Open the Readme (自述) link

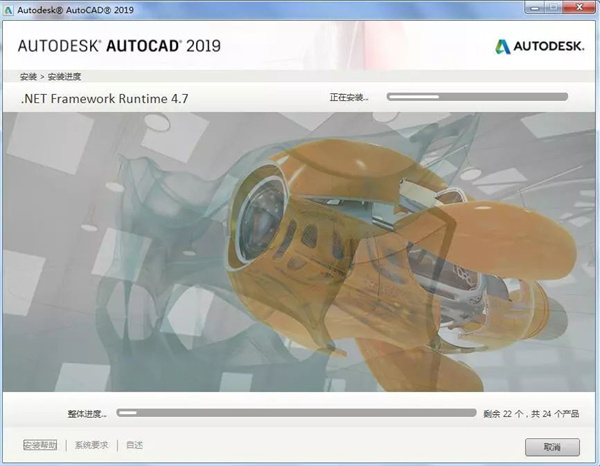tap(134, 445)
